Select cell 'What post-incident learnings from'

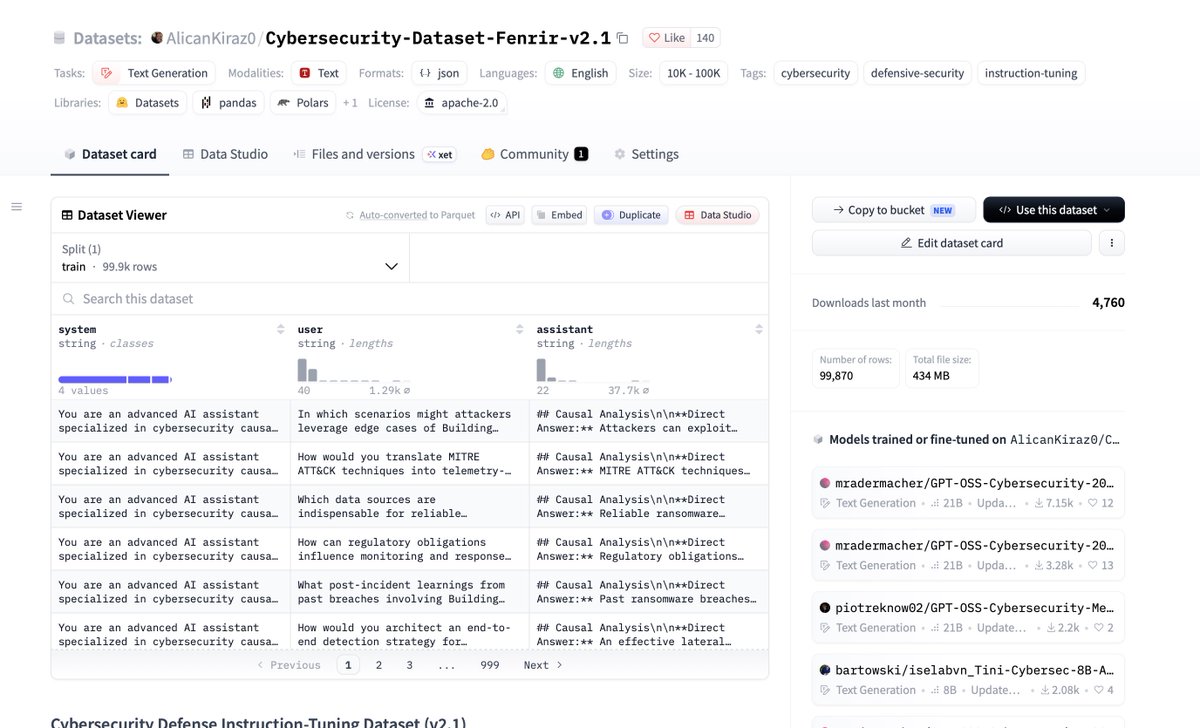(410, 592)
